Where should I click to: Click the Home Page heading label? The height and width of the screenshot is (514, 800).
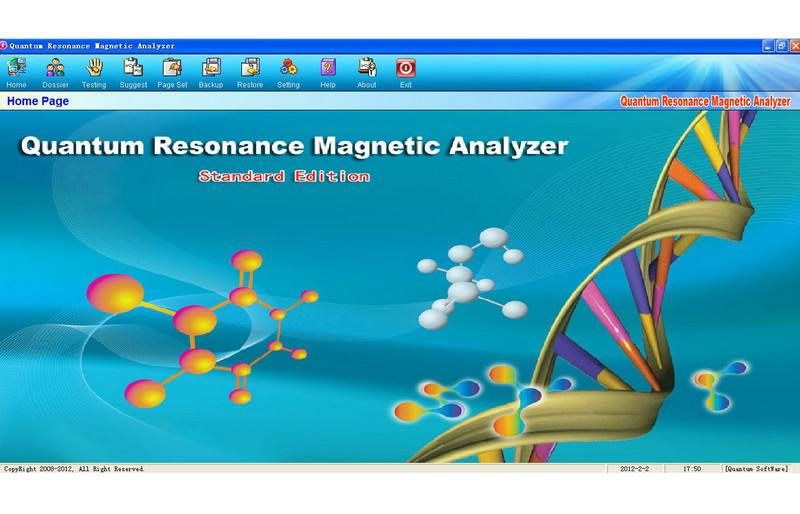click(x=38, y=101)
